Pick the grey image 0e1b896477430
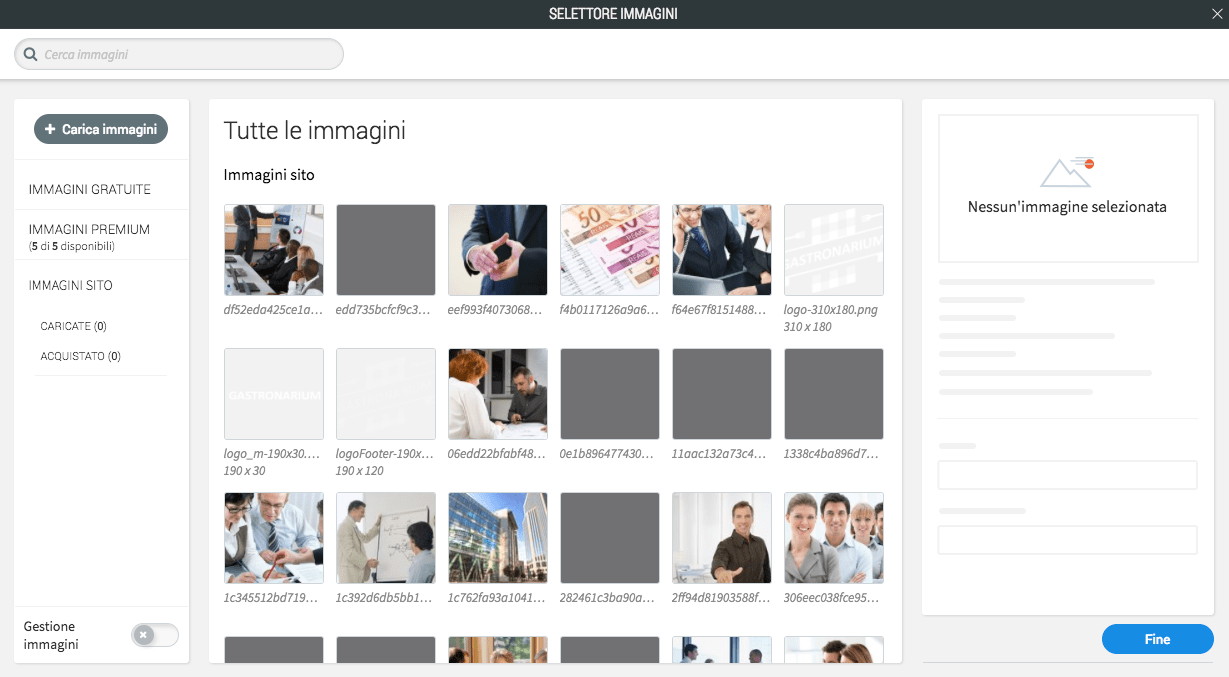 (x=610, y=394)
